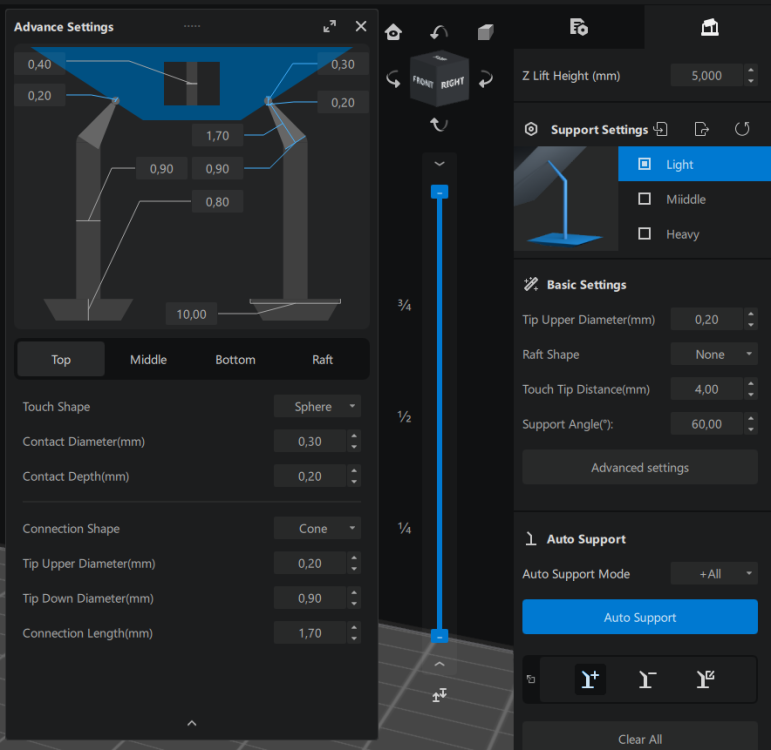Reset support settings with the refresh icon

pos(742,129)
